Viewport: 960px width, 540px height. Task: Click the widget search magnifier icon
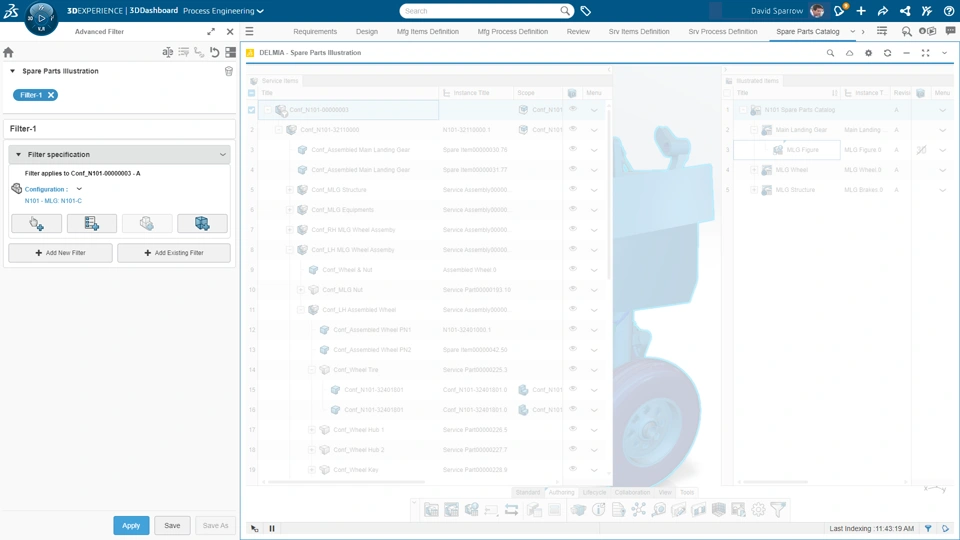(x=830, y=53)
